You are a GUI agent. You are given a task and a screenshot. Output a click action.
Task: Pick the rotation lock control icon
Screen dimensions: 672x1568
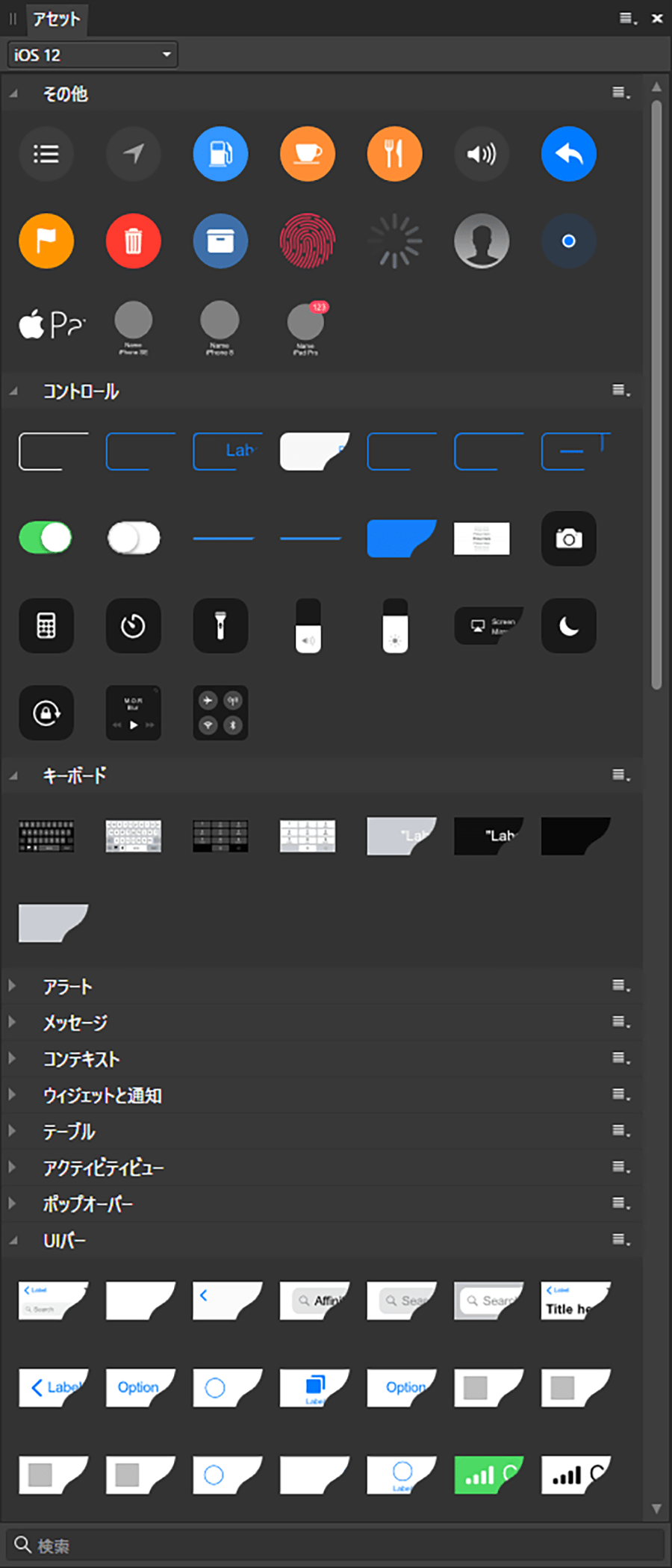[46, 713]
